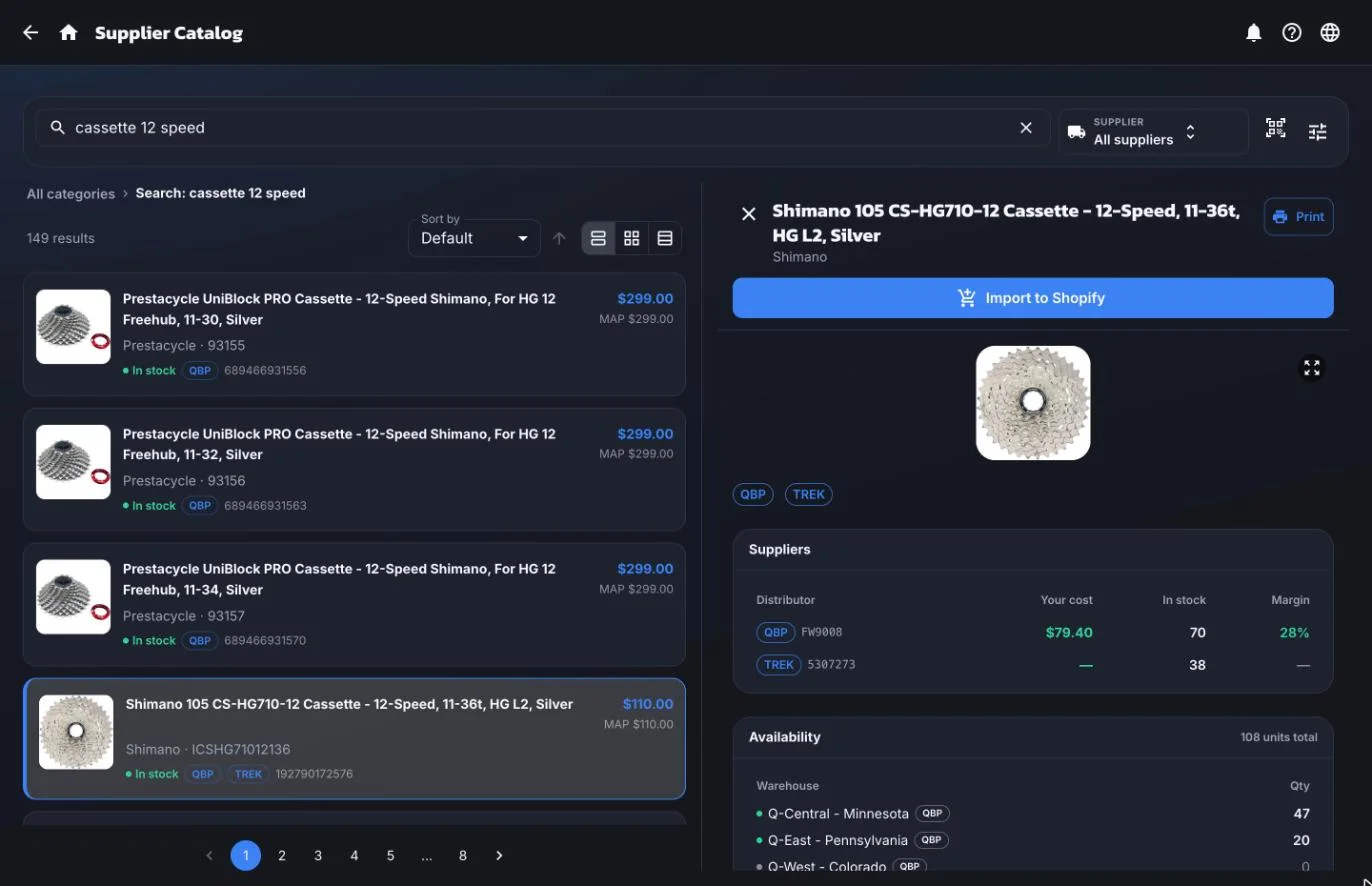
Task: Select current page 1 in pagination
Action: 246,856
